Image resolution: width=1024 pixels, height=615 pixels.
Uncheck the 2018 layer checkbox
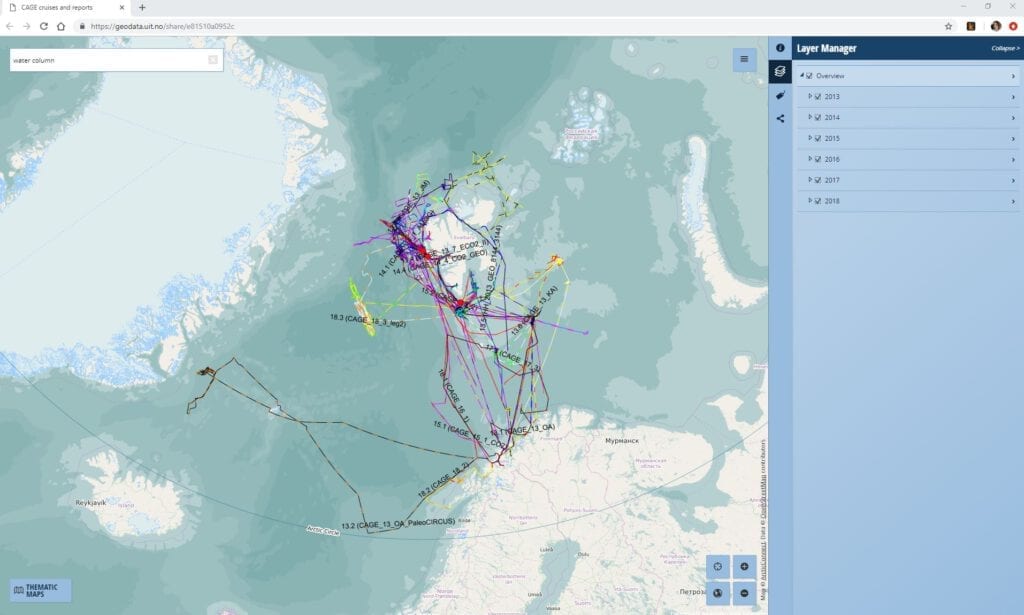pyautogui.click(x=818, y=201)
